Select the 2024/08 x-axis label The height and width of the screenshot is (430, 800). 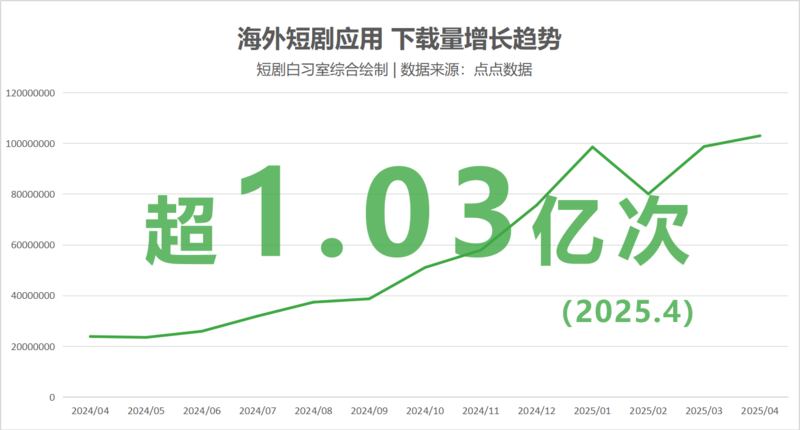point(313,410)
